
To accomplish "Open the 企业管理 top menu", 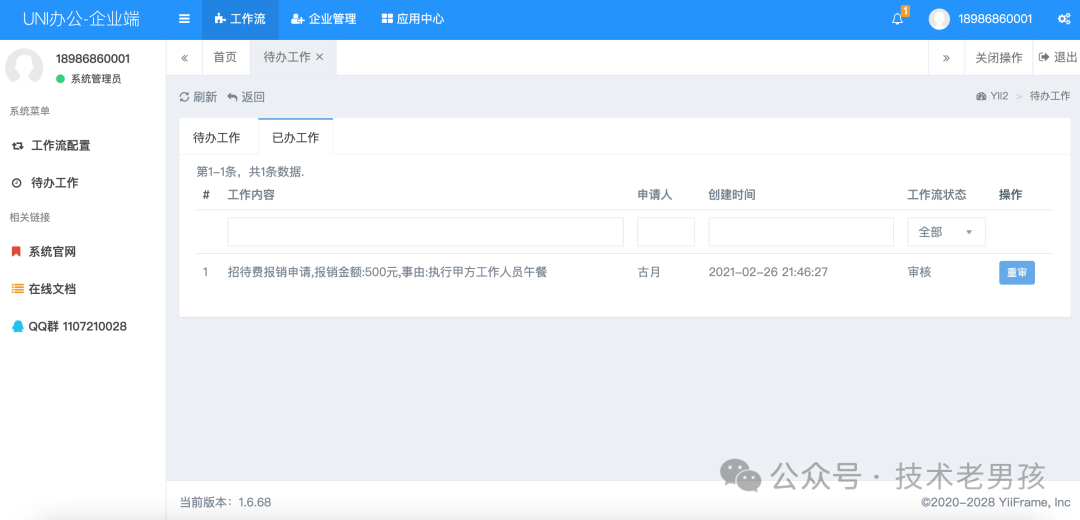I will point(323,19).
